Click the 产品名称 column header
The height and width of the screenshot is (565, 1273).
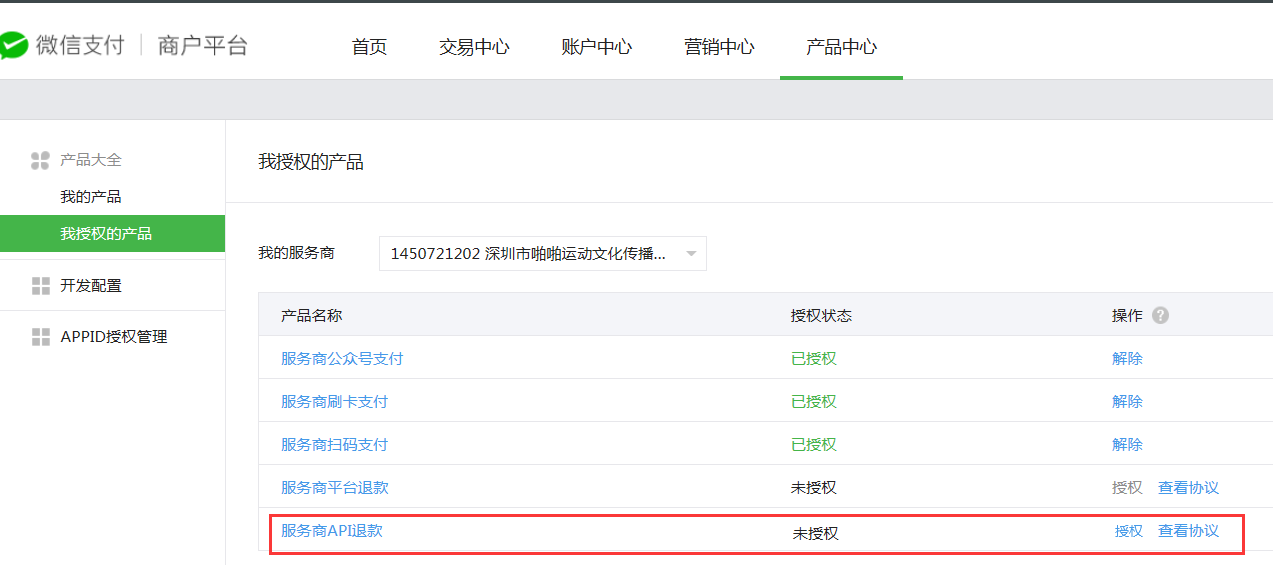[x=312, y=315]
